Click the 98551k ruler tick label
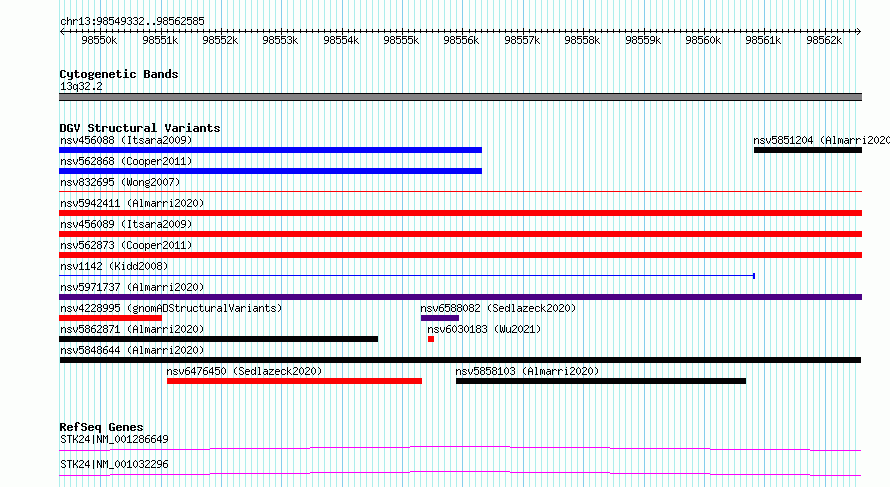This screenshot has height=487, width=890. 160,41
